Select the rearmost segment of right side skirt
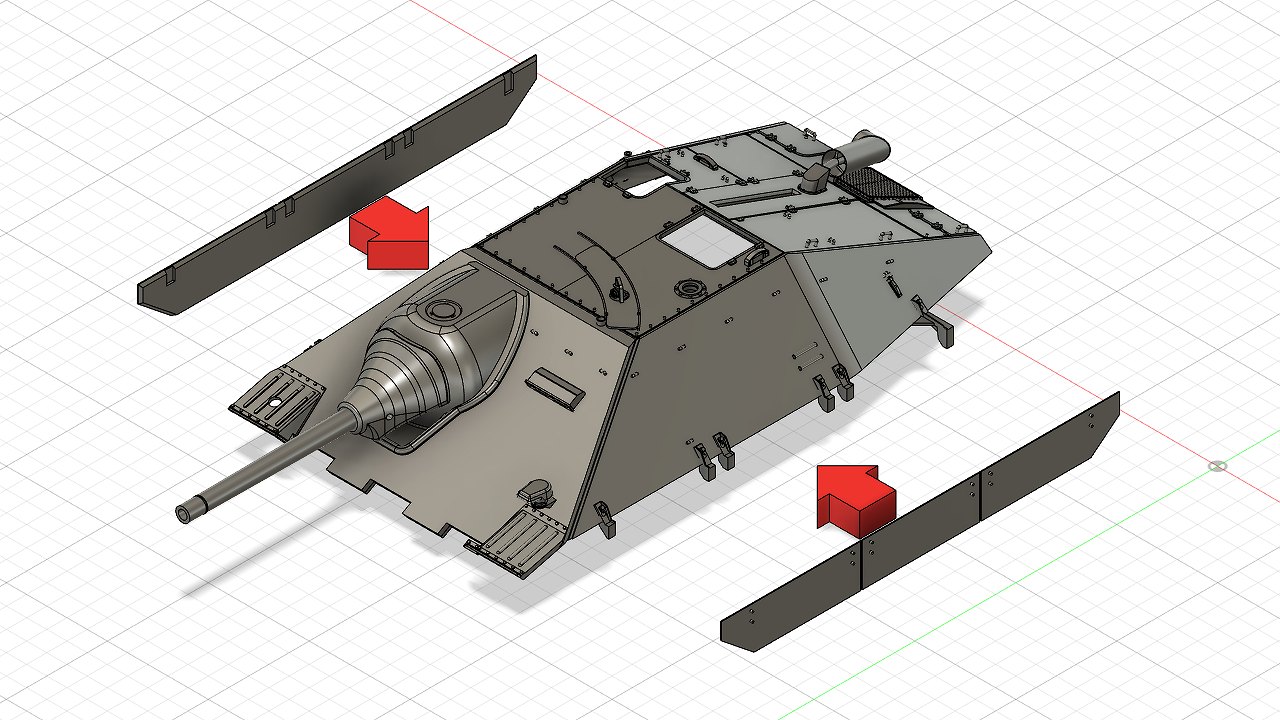The height and width of the screenshot is (720, 1280). click(1045, 455)
